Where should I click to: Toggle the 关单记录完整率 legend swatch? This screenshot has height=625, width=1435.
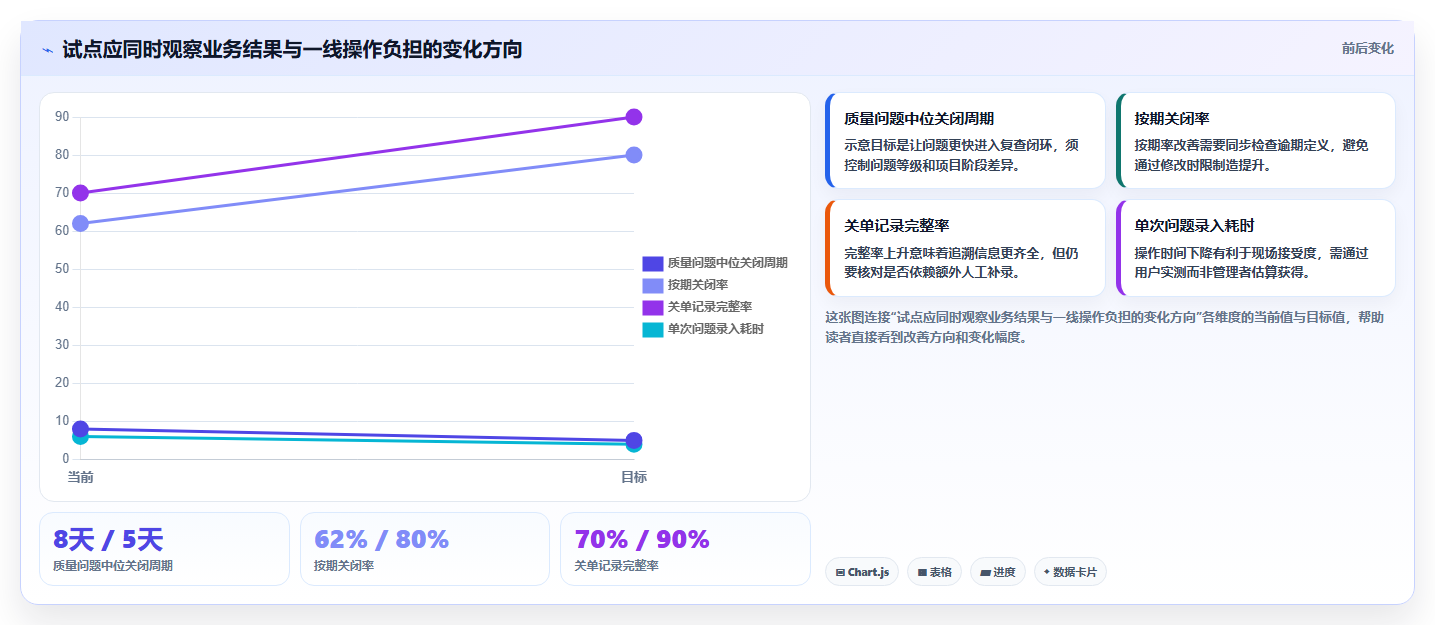tap(652, 307)
